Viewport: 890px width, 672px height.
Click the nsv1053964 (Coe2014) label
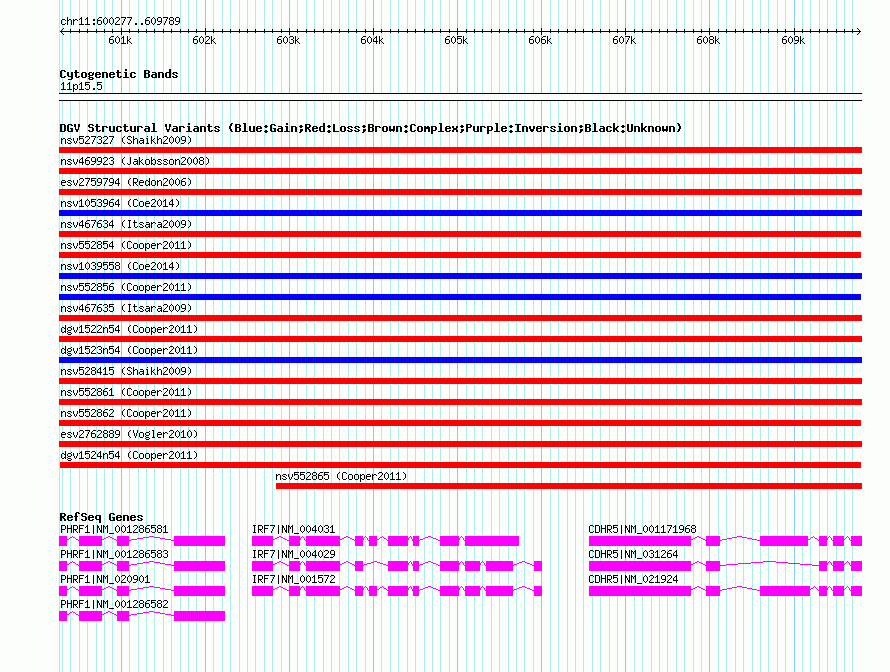(x=120, y=203)
